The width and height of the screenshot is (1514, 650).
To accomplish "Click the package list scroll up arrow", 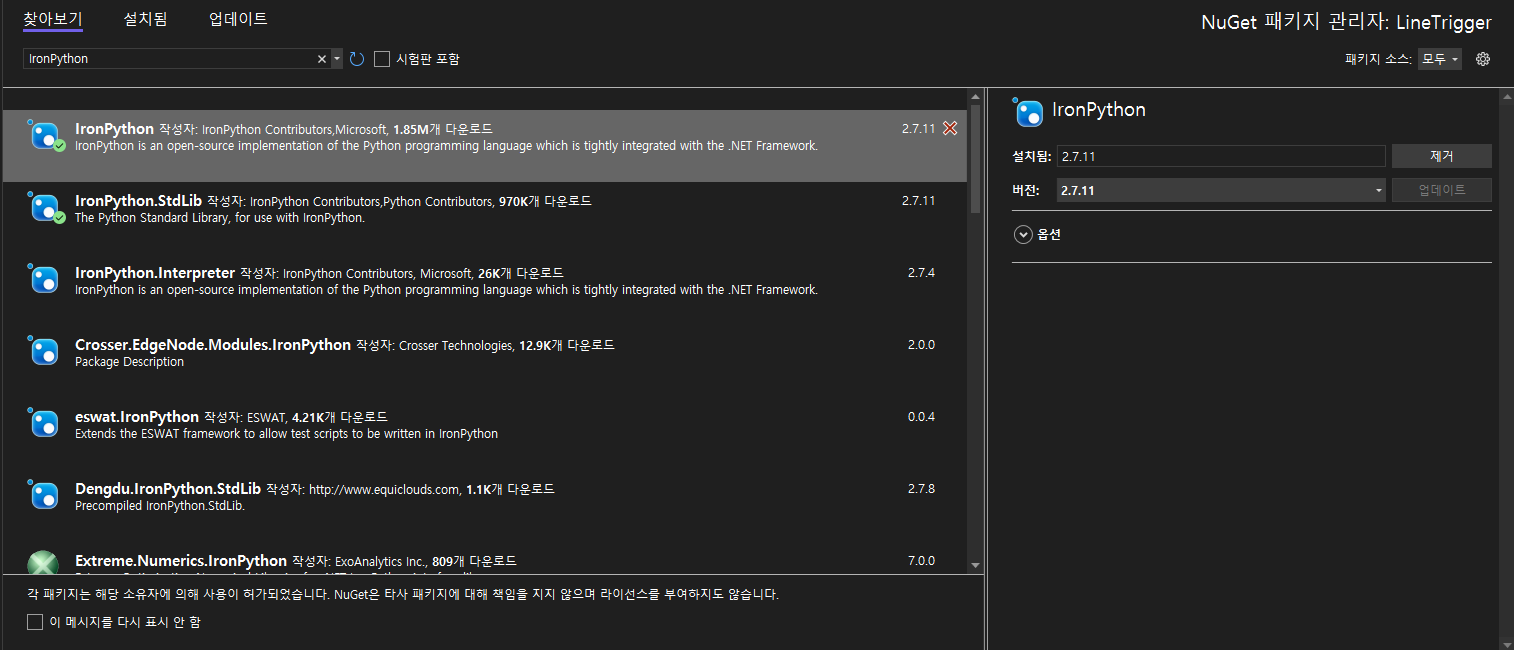I will pos(976,98).
